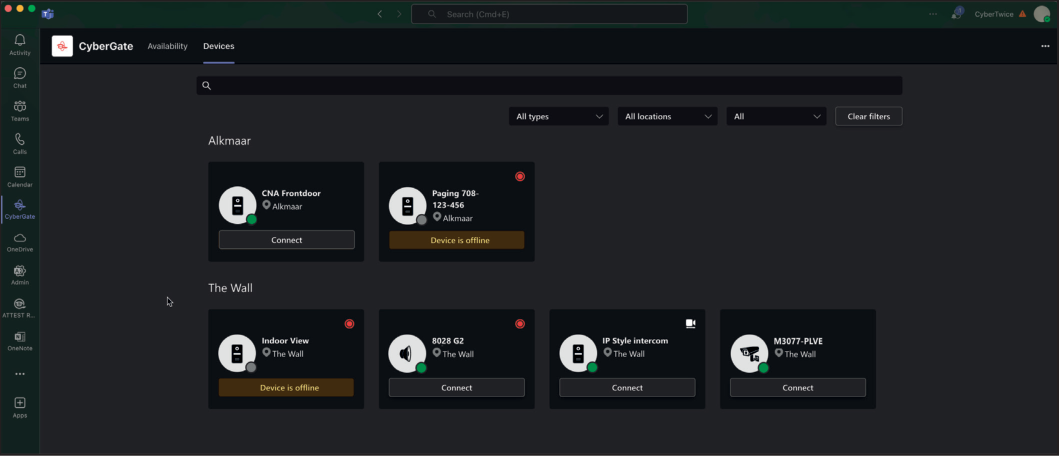The image size is (1059, 457).
Task: Click The Wall group heading
Action: (x=230, y=288)
